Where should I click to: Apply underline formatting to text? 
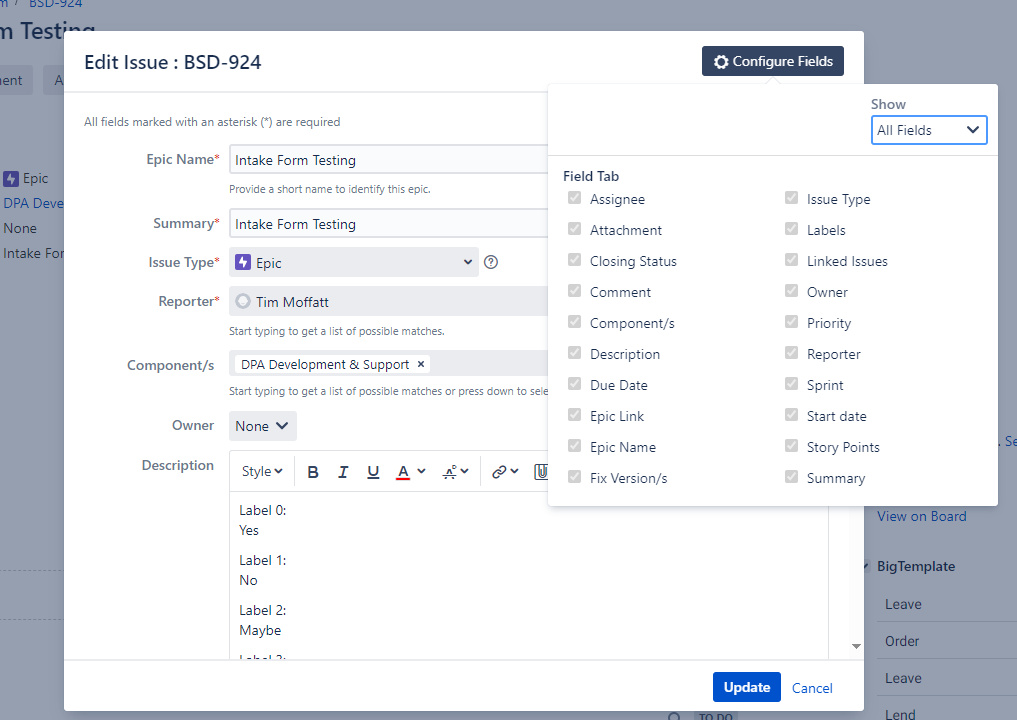pyautogui.click(x=373, y=472)
